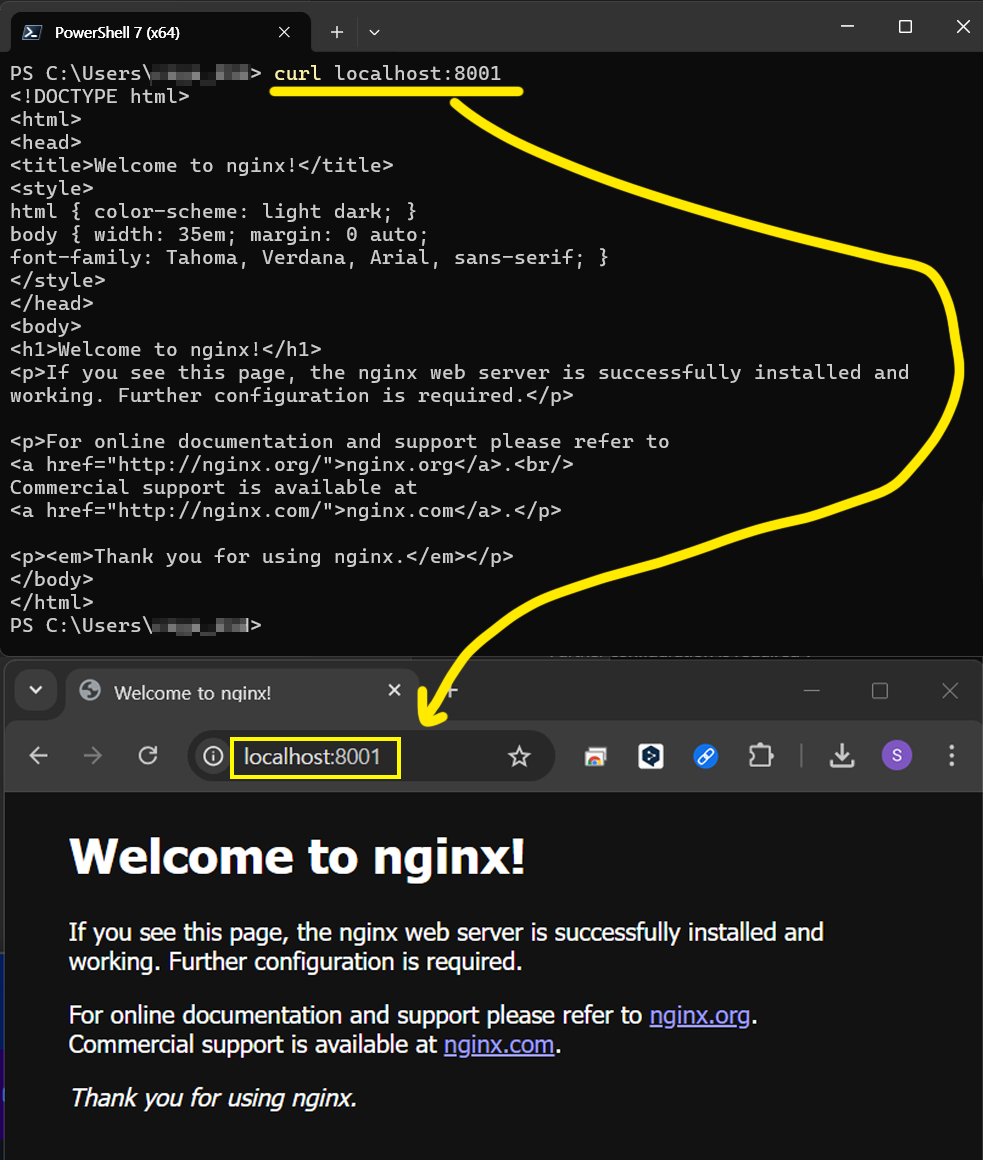The width and height of the screenshot is (983, 1160).
Task: Open the purple S profile avatar
Action: pyautogui.click(x=897, y=755)
